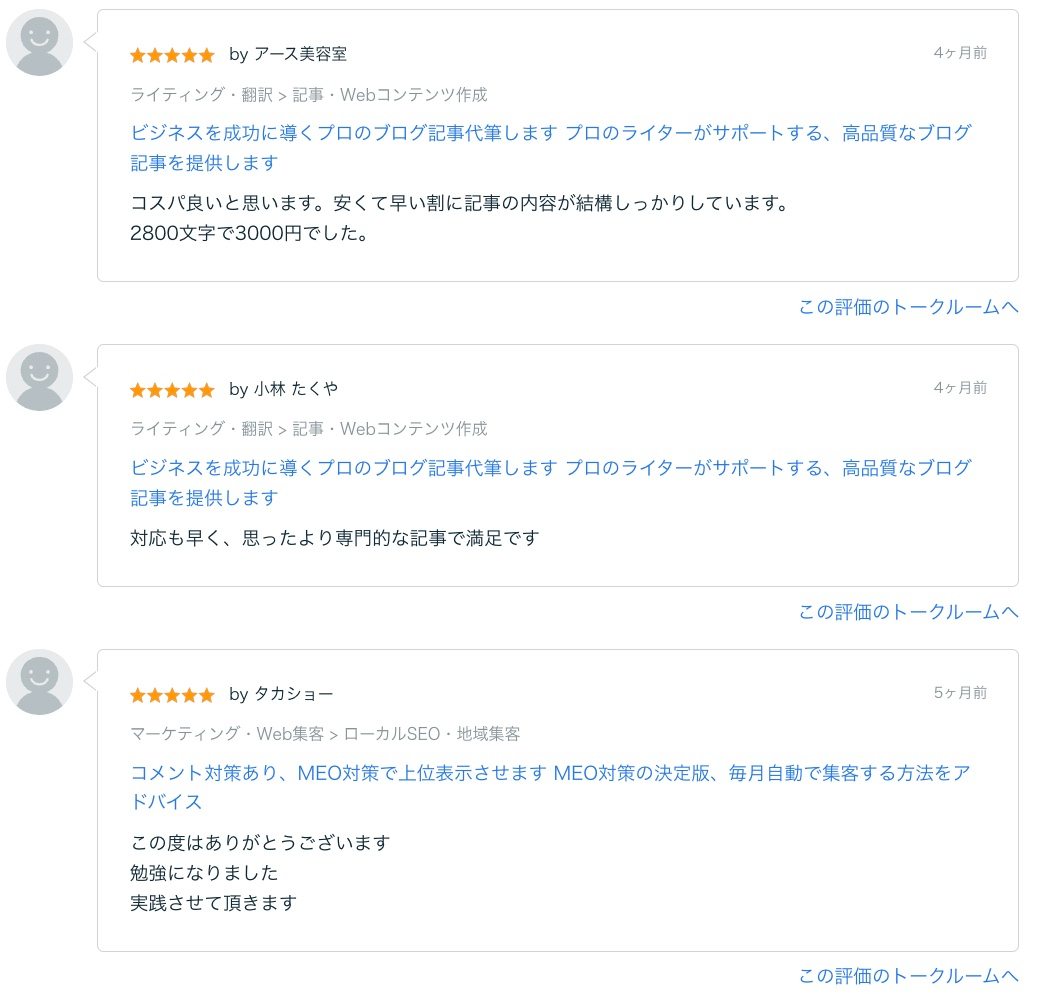The width and height of the screenshot is (1044, 994).
Task: Click the avatar icon for 小林 たくや's review
Action: click(40, 377)
